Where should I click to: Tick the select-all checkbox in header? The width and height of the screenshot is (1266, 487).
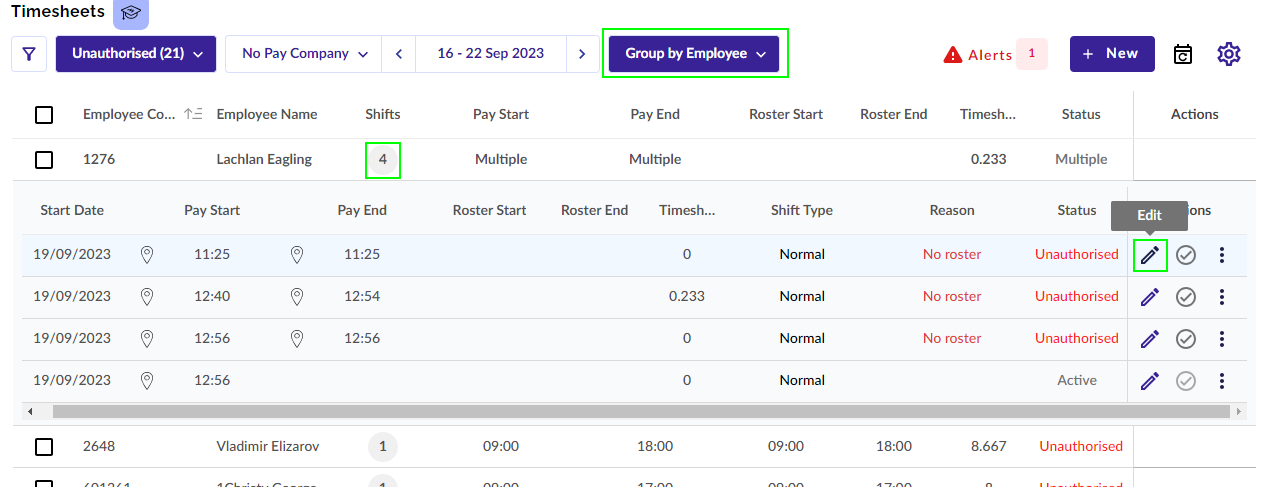pos(44,115)
